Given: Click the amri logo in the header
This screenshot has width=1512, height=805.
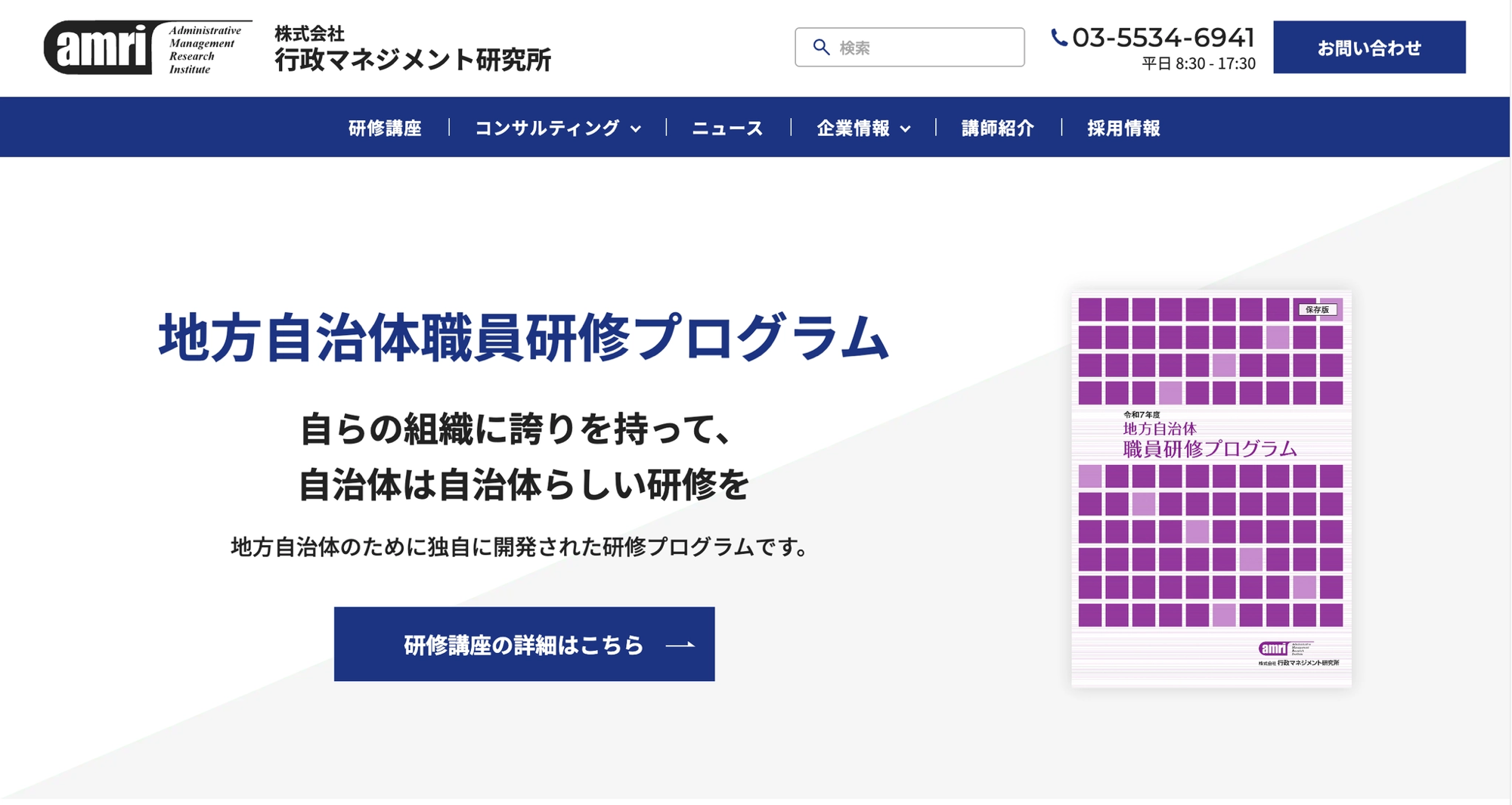Looking at the screenshot, I should (148, 48).
